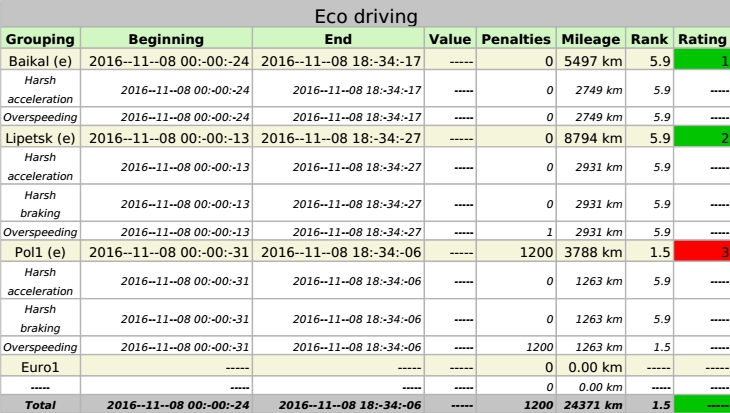Click the green rating cell for Baikal (e)
Screen dimensions: 730x413
702,59
